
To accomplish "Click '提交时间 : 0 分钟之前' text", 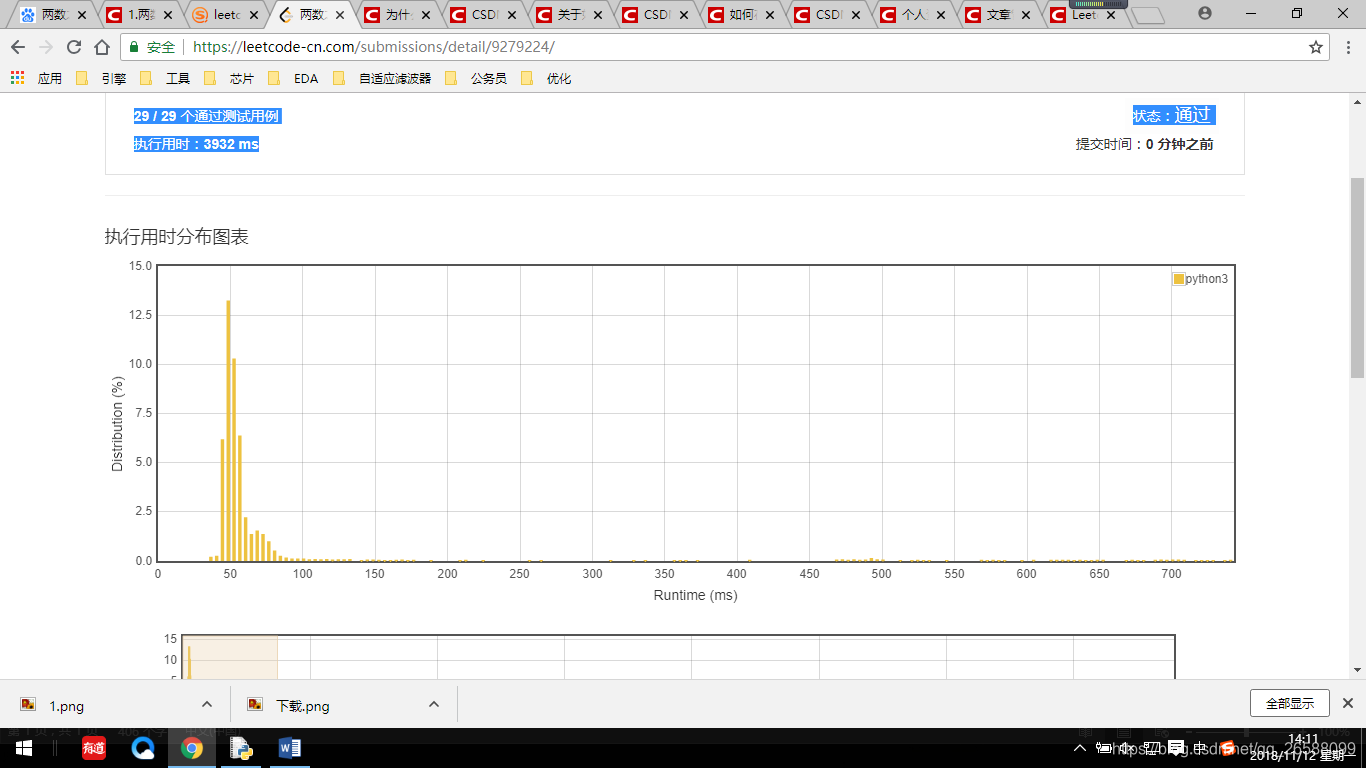I will 1144,144.
